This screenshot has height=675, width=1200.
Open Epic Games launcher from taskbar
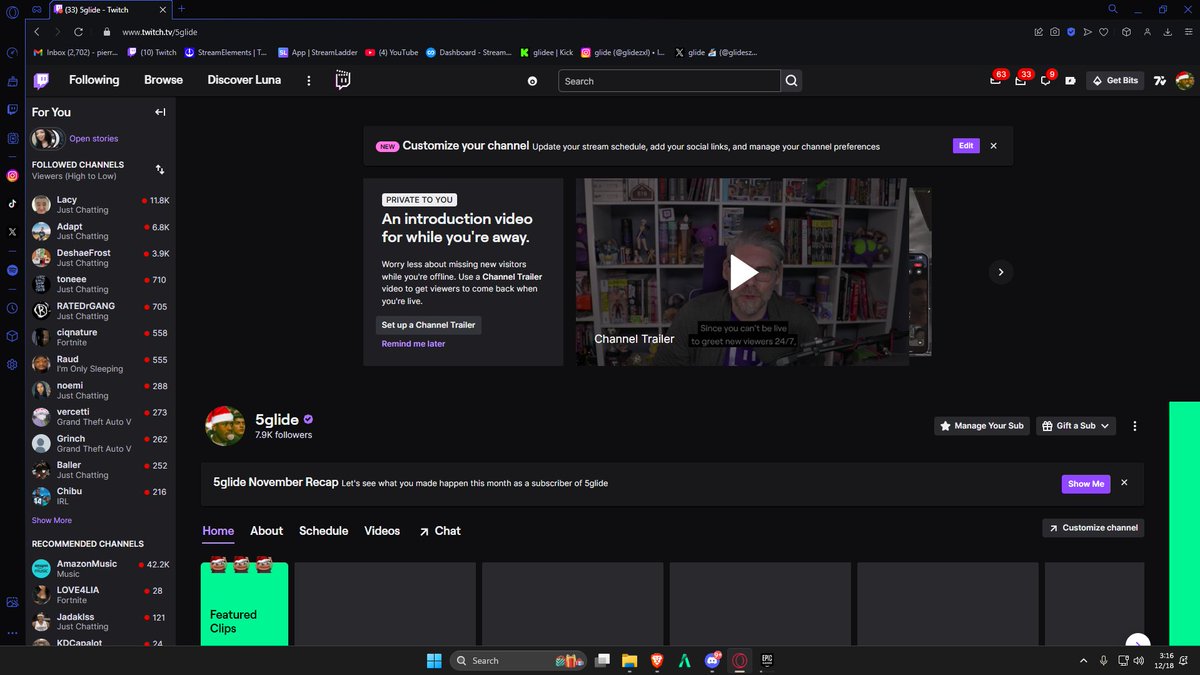(x=768, y=660)
